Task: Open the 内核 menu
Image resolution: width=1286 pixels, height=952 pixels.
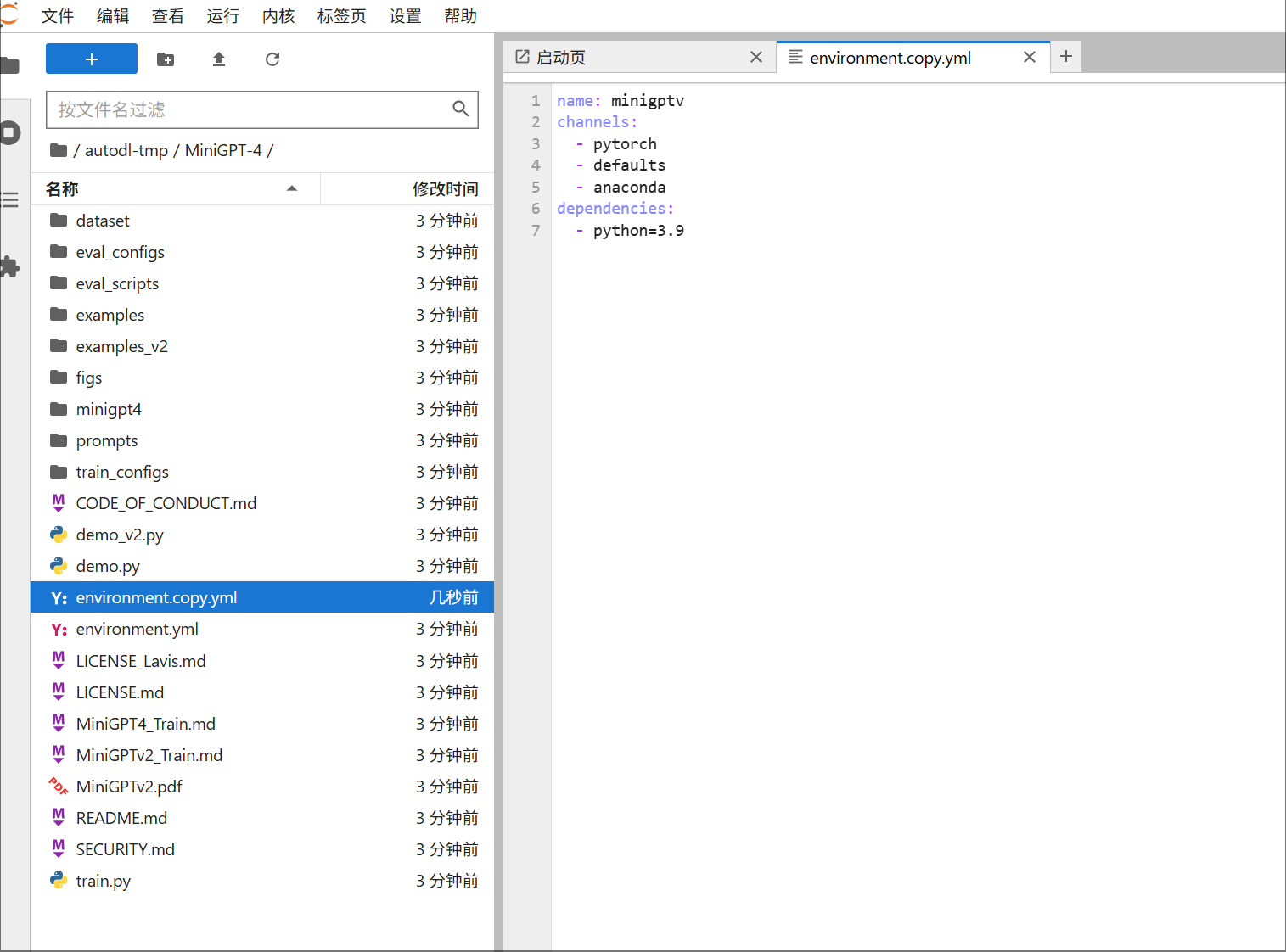Action: 278,16
